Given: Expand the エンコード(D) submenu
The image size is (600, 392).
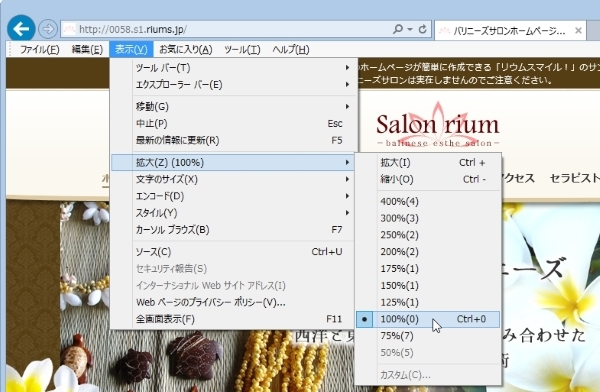Looking at the screenshot, I should (x=234, y=196).
